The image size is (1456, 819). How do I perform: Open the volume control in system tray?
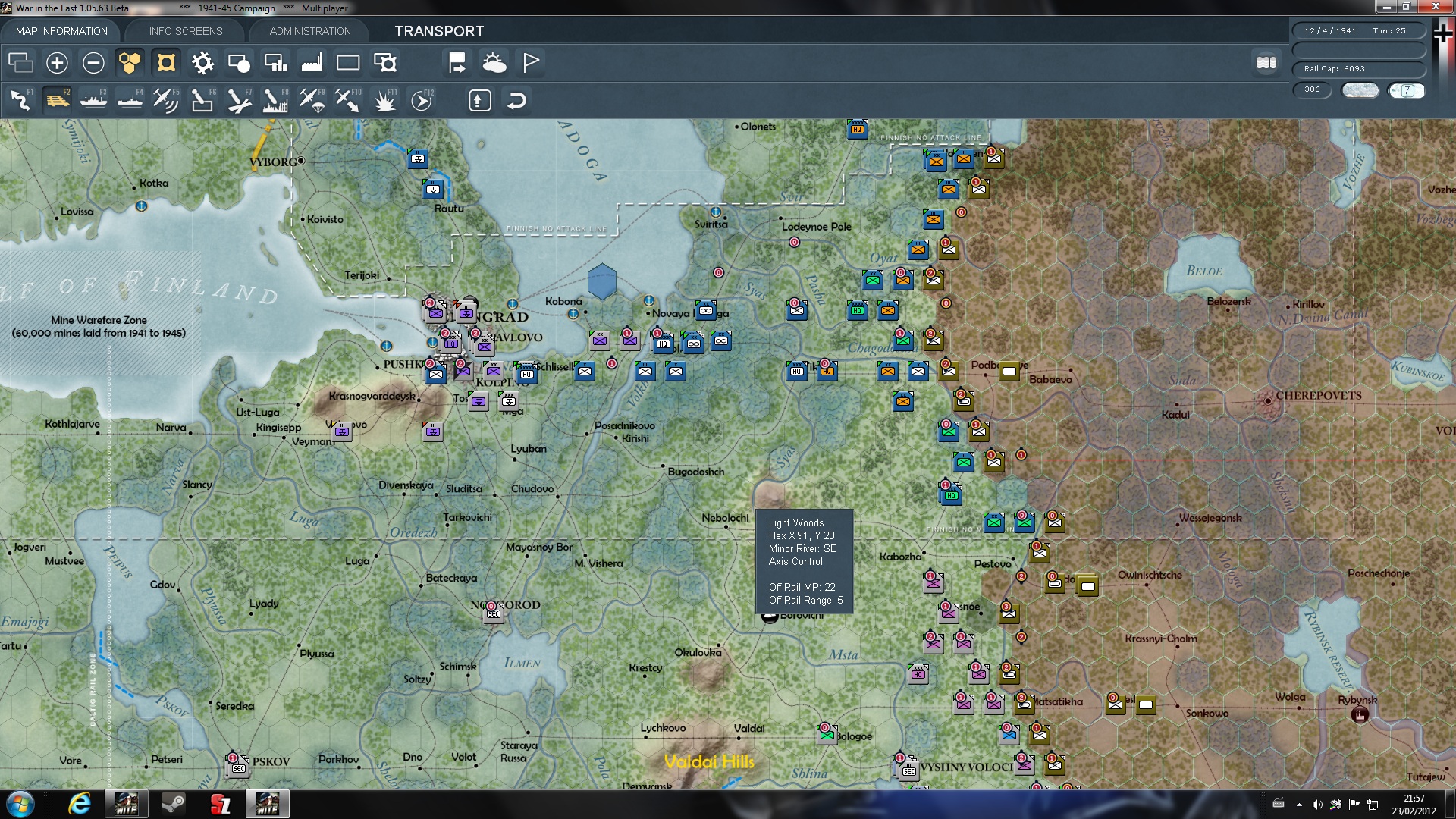[1317, 805]
